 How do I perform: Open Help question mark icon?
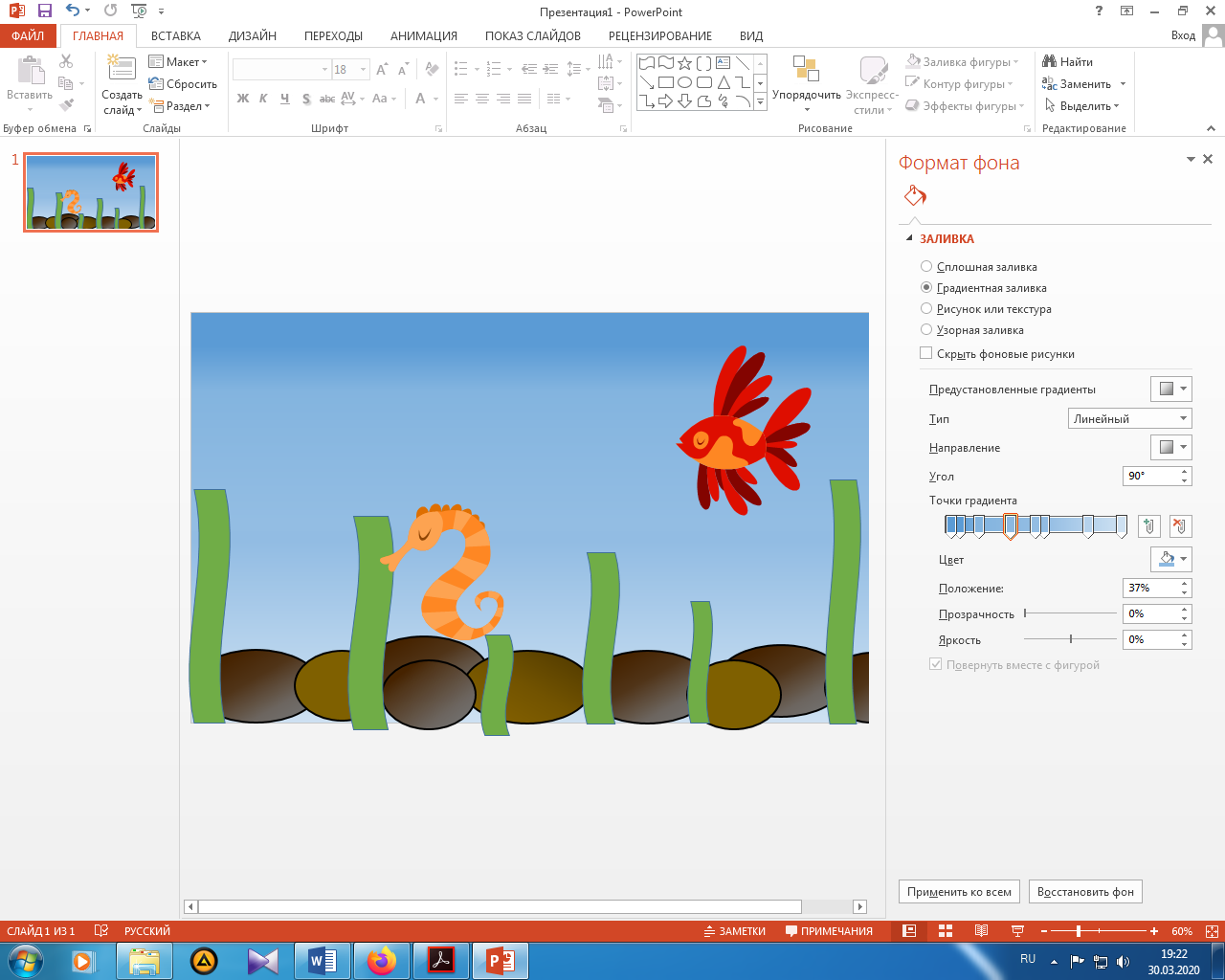coord(1099,11)
